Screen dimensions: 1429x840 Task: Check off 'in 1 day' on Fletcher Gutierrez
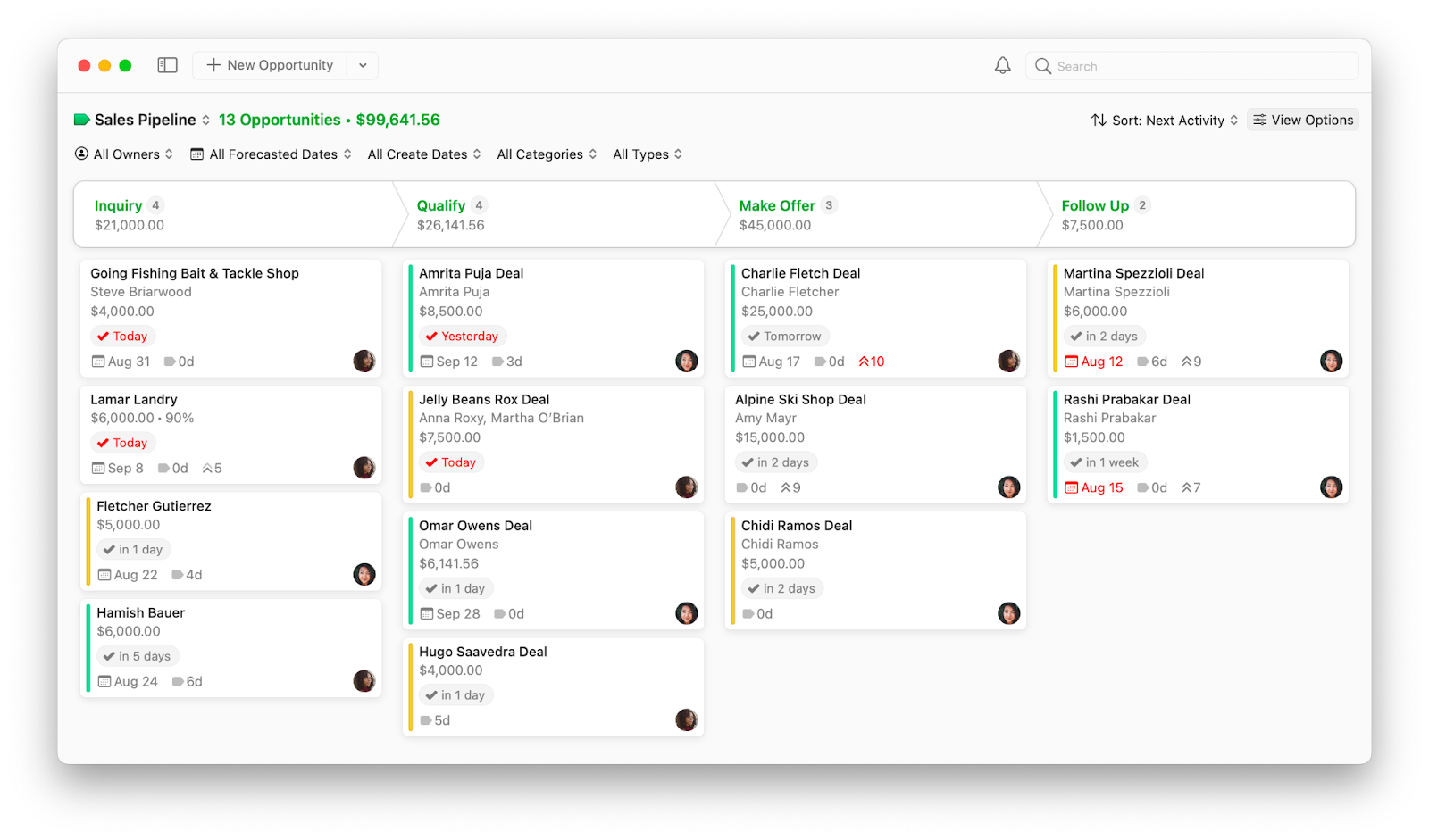tap(109, 550)
